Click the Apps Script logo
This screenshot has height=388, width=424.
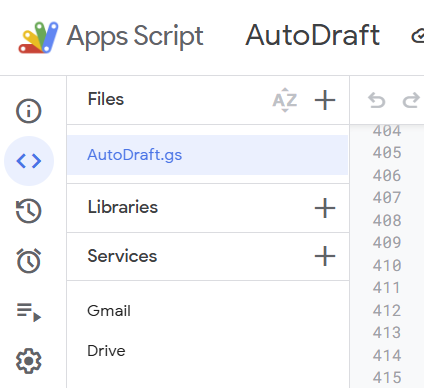tap(38, 37)
